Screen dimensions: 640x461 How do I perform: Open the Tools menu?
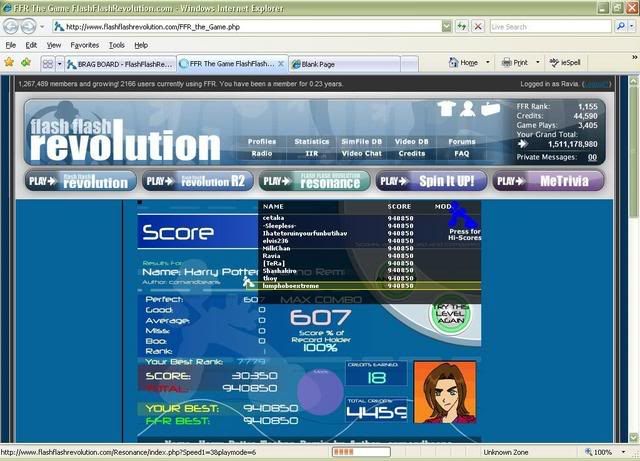tap(116, 45)
